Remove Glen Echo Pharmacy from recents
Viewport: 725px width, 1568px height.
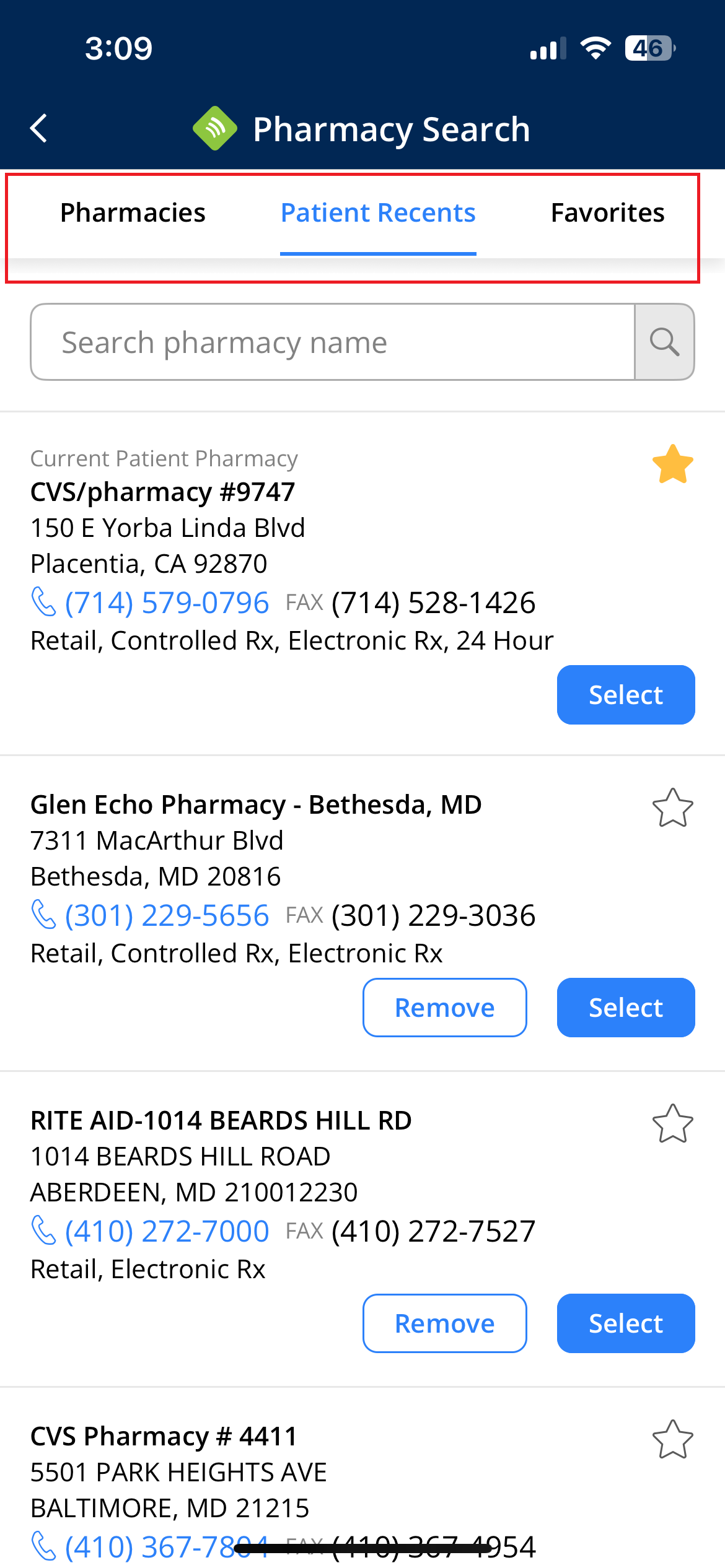pyautogui.click(x=445, y=1008)
